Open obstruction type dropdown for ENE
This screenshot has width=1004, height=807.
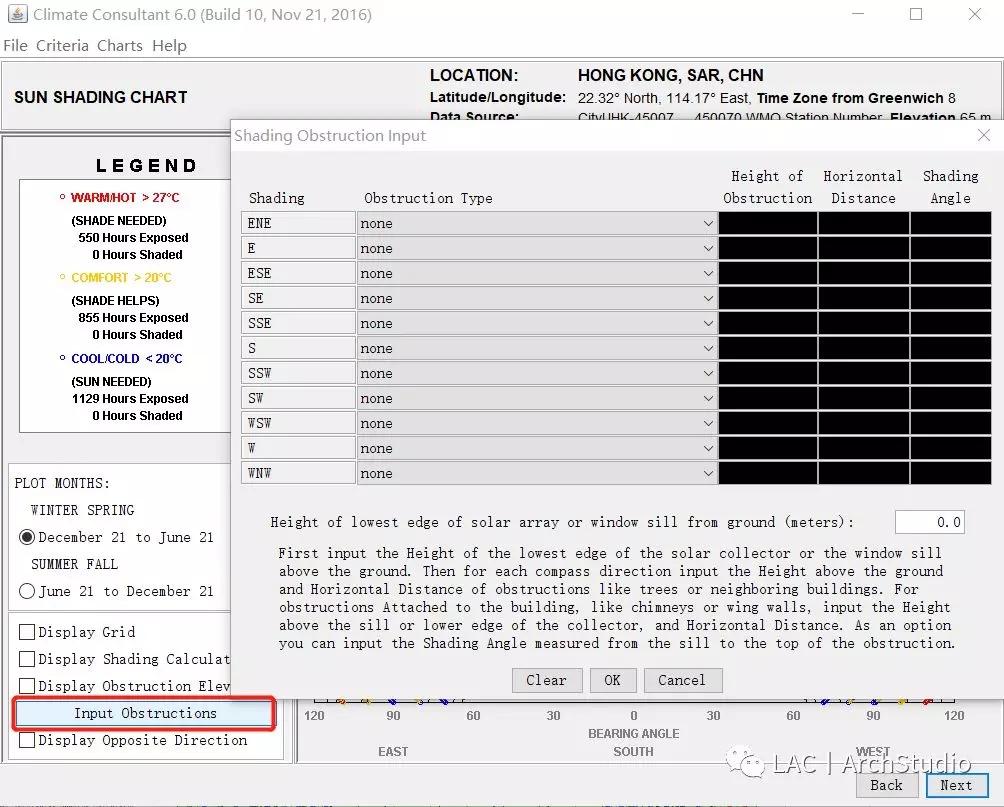tap(537, 224)
